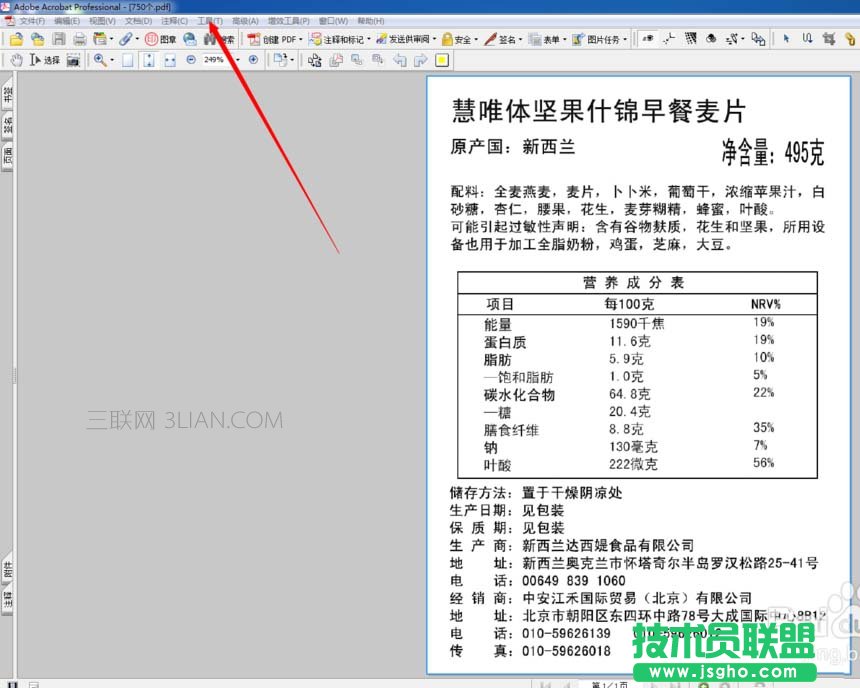The width and height of the screenshot is (860, 688).
Task: Open the zoom percentage dropdown arrow
Action: tap(237, 60)
